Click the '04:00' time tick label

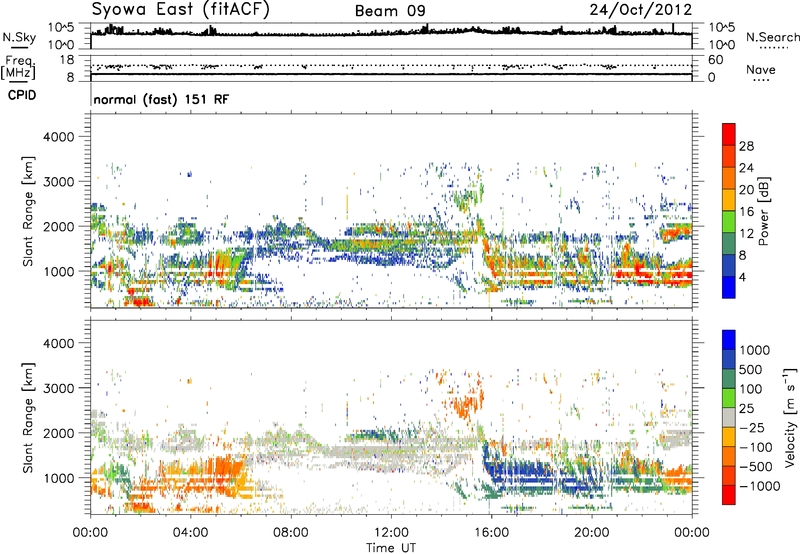coord(190,532)
